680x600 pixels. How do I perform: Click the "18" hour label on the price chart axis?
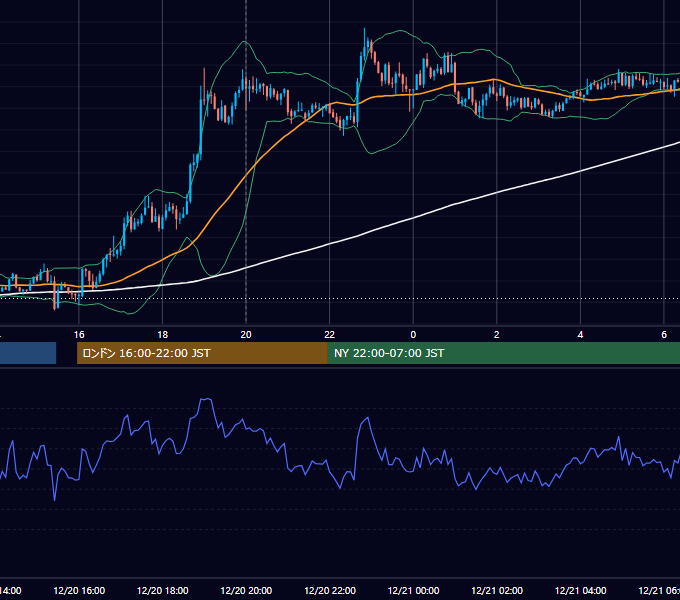(162, 335)
